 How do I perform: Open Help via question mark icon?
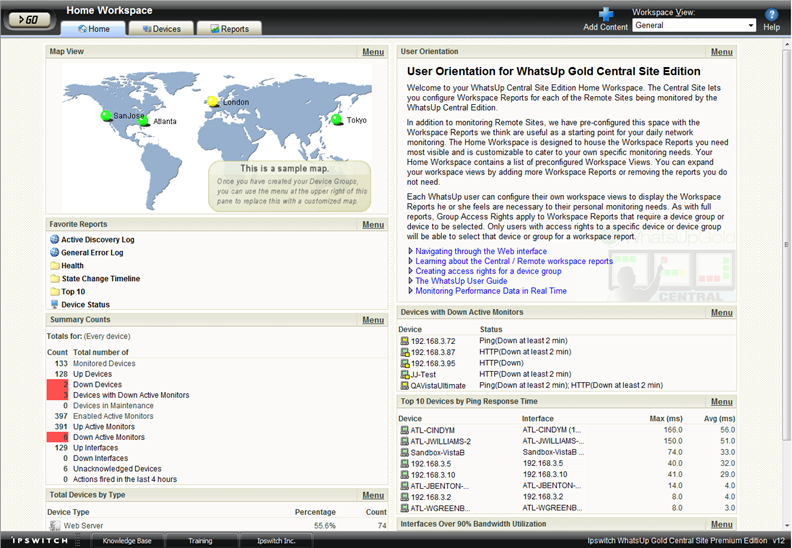(x=771, y=14)
